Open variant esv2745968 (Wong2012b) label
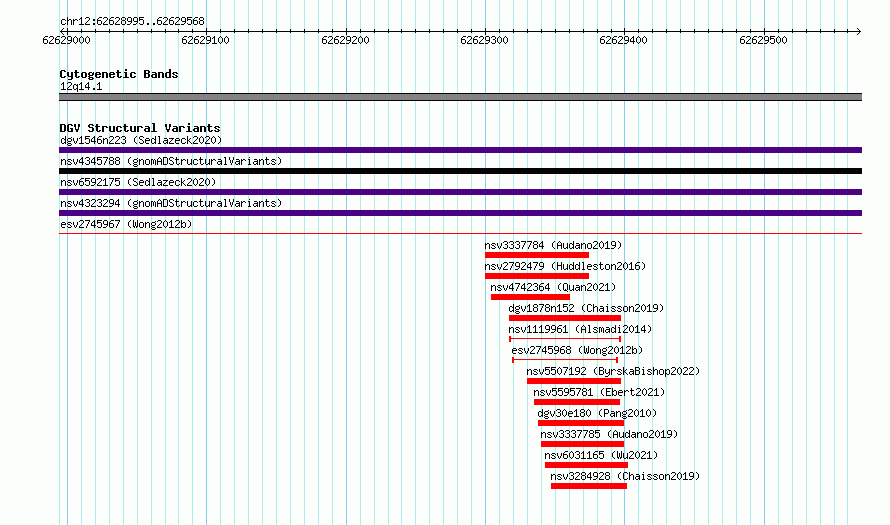The height and width of the screenshot is (525, 890). coord(577,350)
